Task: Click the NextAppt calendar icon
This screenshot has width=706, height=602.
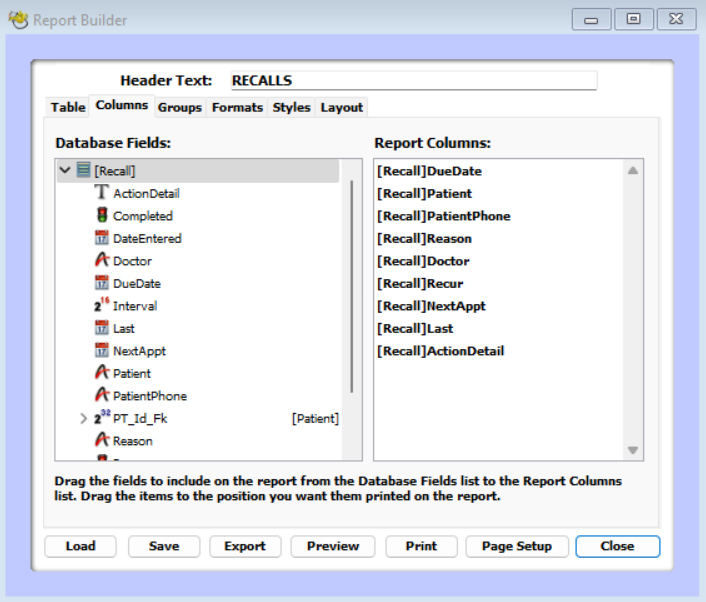Action: (x=102, y=350)
